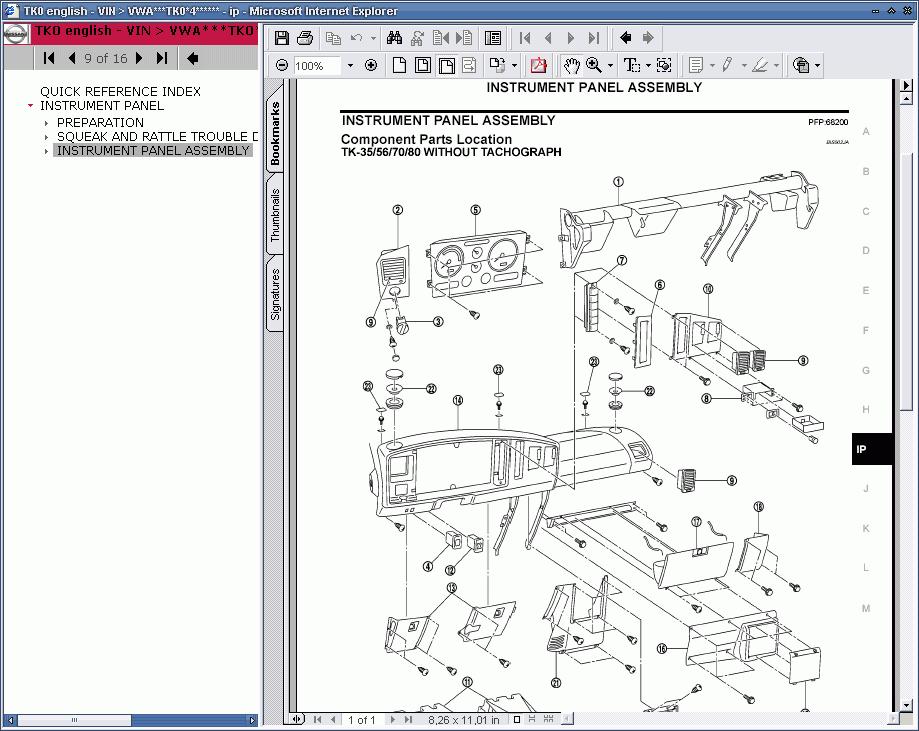
Task: Click the Internet Explorer title bar icon
Action: [12, 11]
